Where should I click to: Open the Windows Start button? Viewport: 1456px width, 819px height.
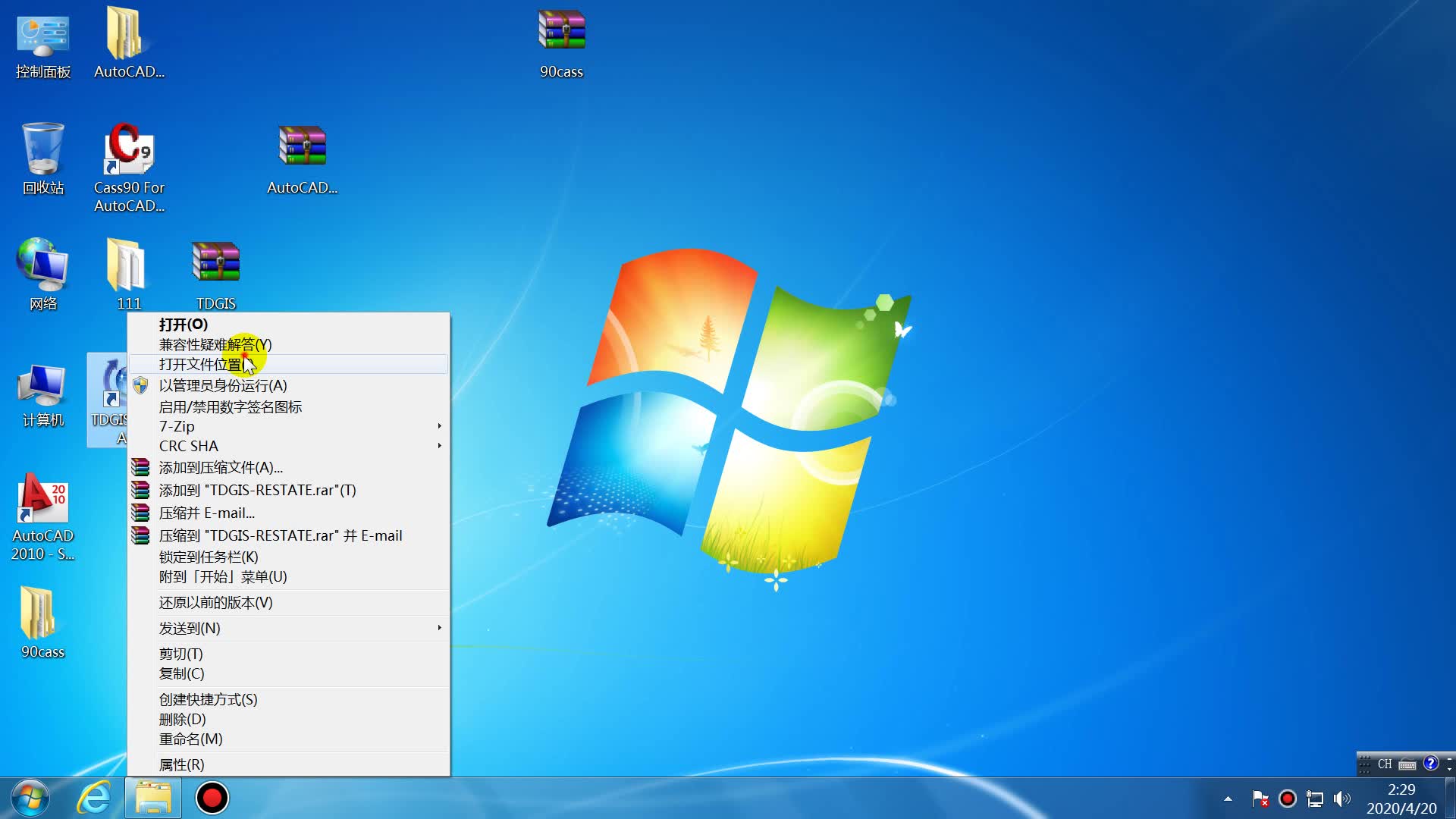30,799
